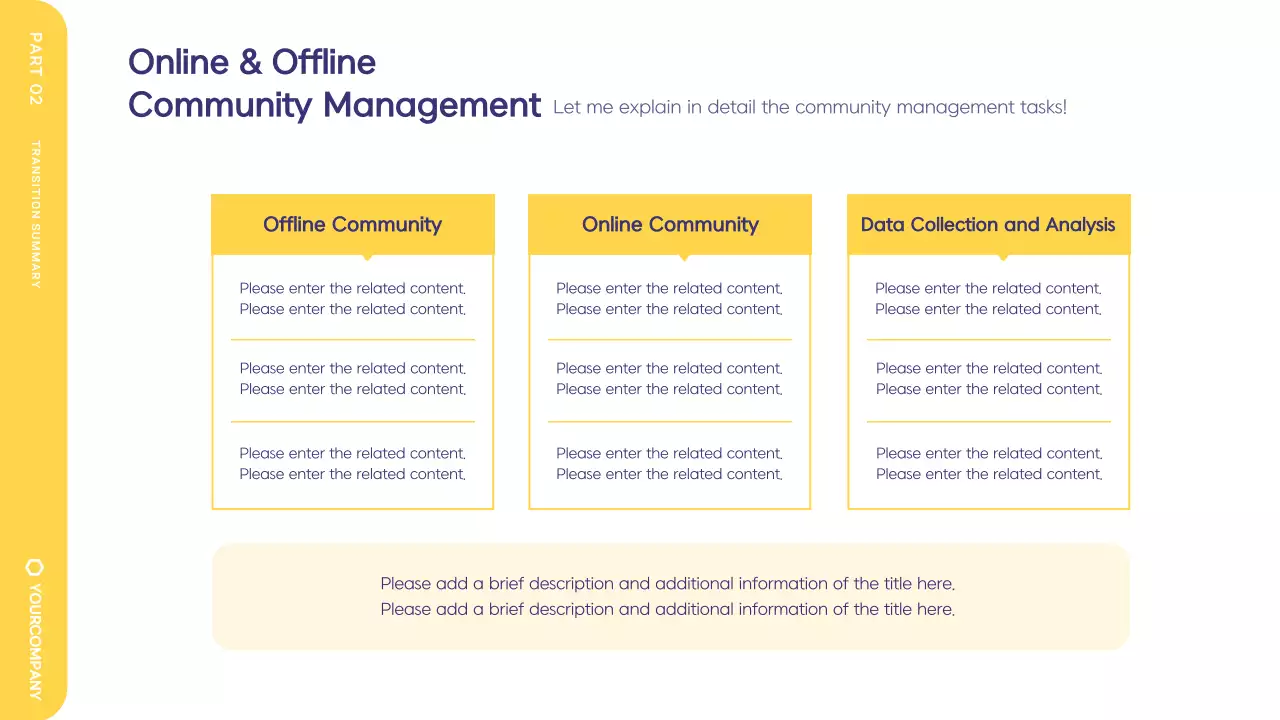Select the Online Community header
This screenshot has height=720, width=1280.
670,224
